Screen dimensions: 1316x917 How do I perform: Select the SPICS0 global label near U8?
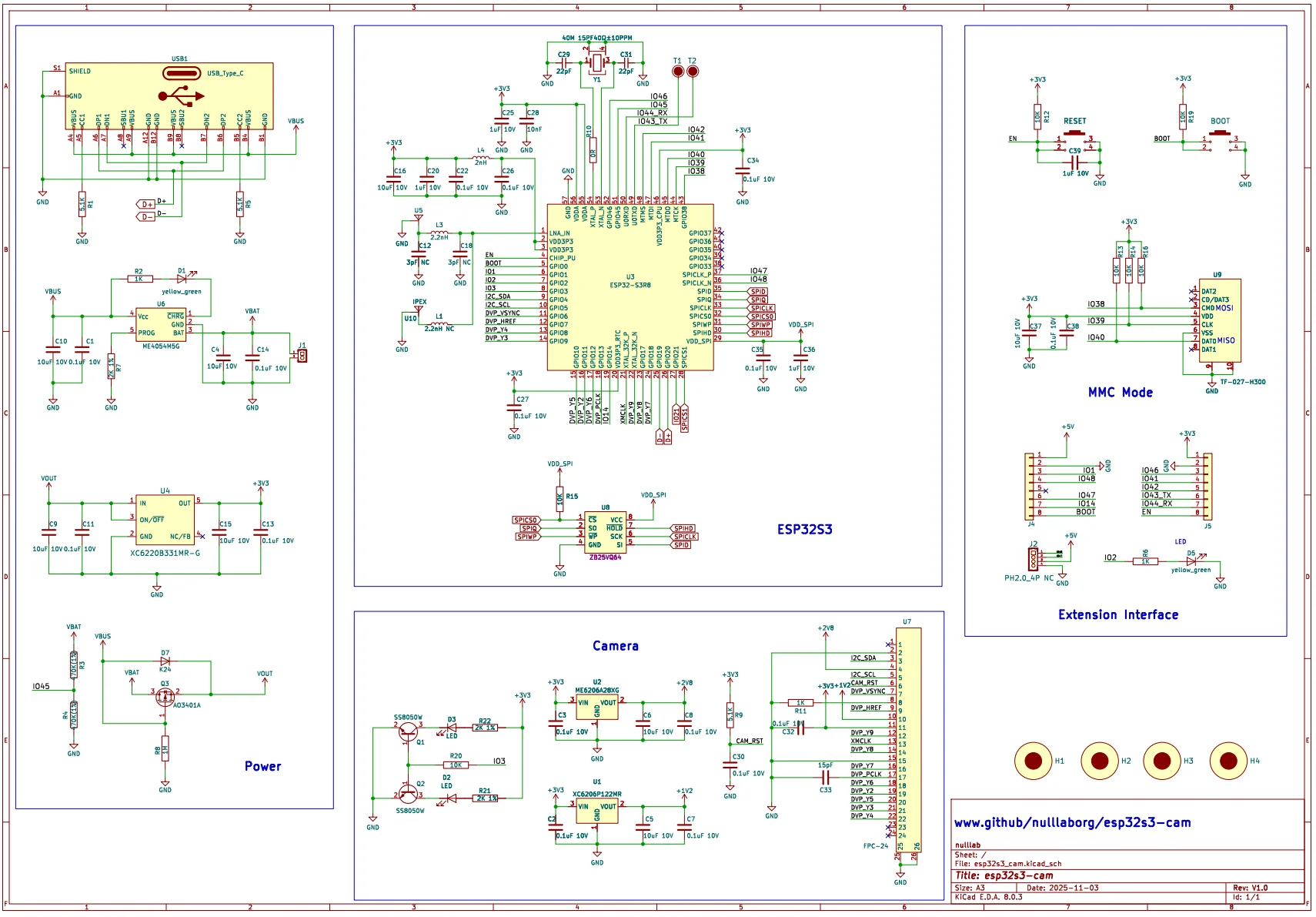pyautogui.click(x=526, y=520)
